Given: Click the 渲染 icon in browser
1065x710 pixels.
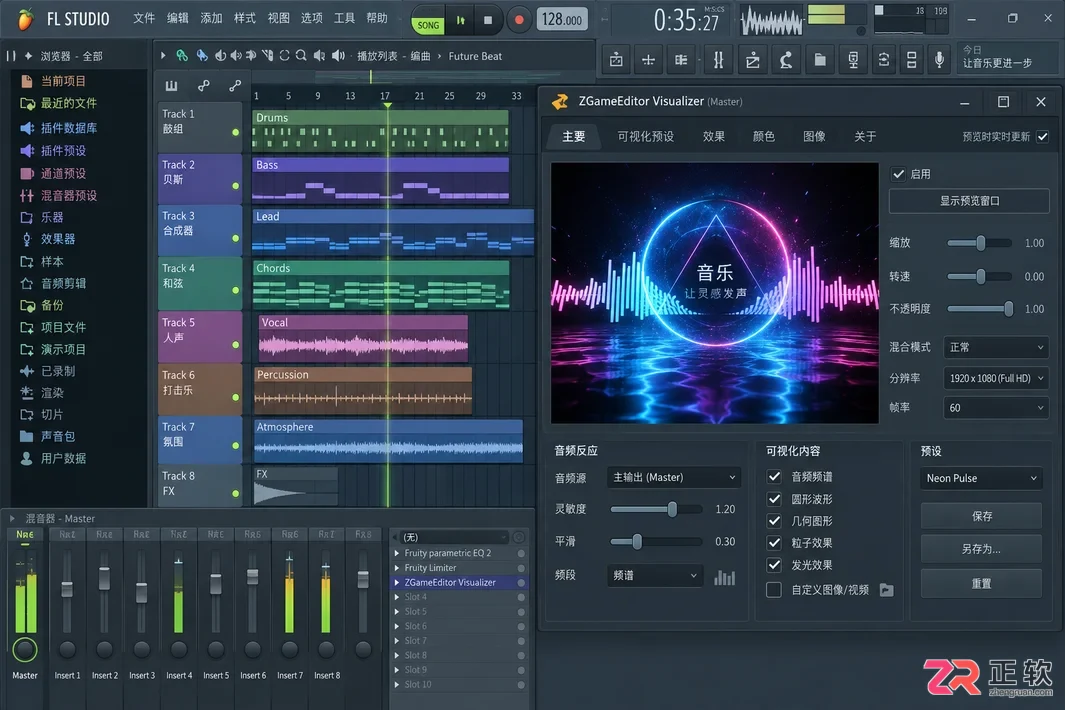Looking at the screenshot, I should coord(26,393).
